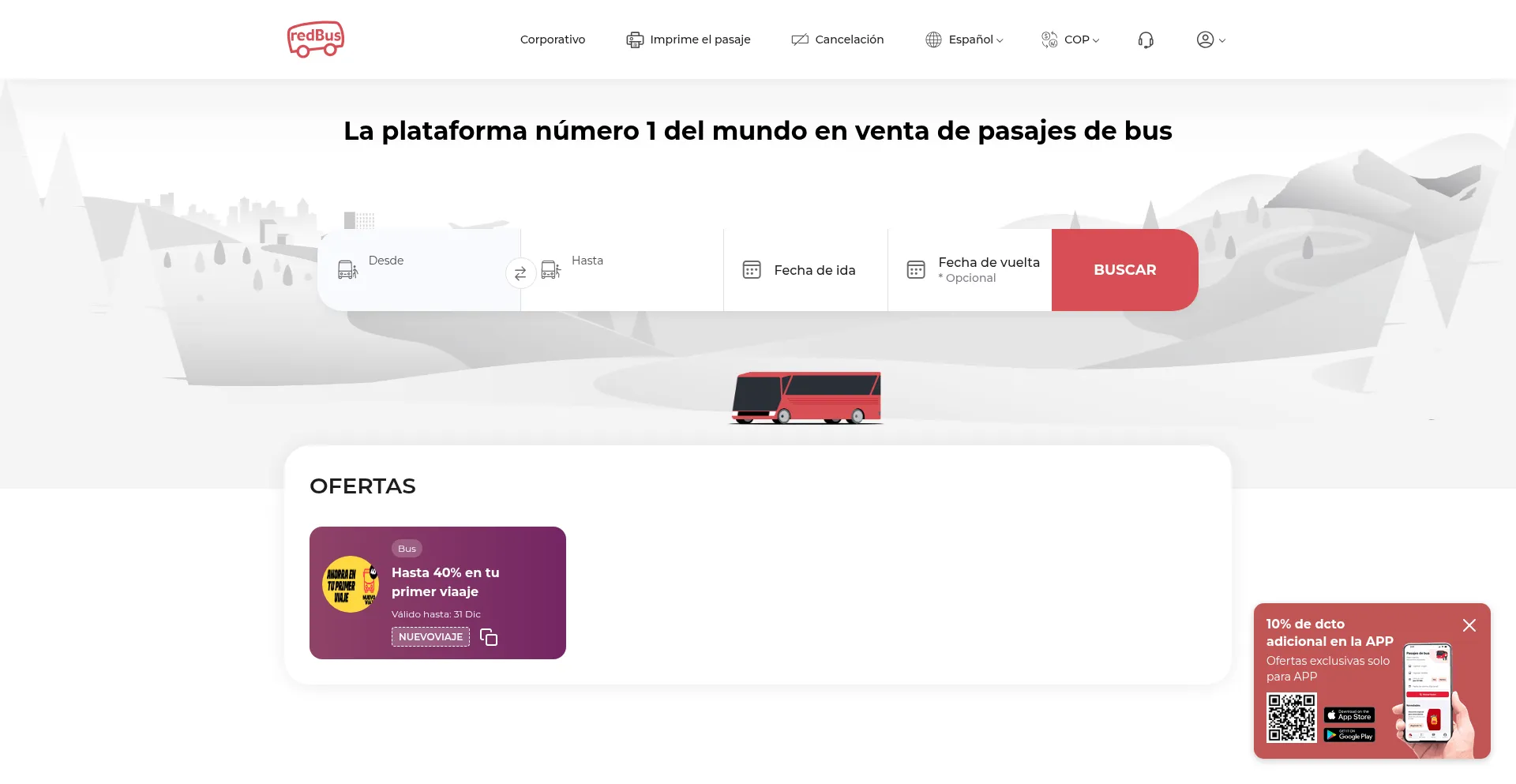The image size is (1516, 784).
Task: Swap origin and destination cities
Action: click(x=520, y=273)
